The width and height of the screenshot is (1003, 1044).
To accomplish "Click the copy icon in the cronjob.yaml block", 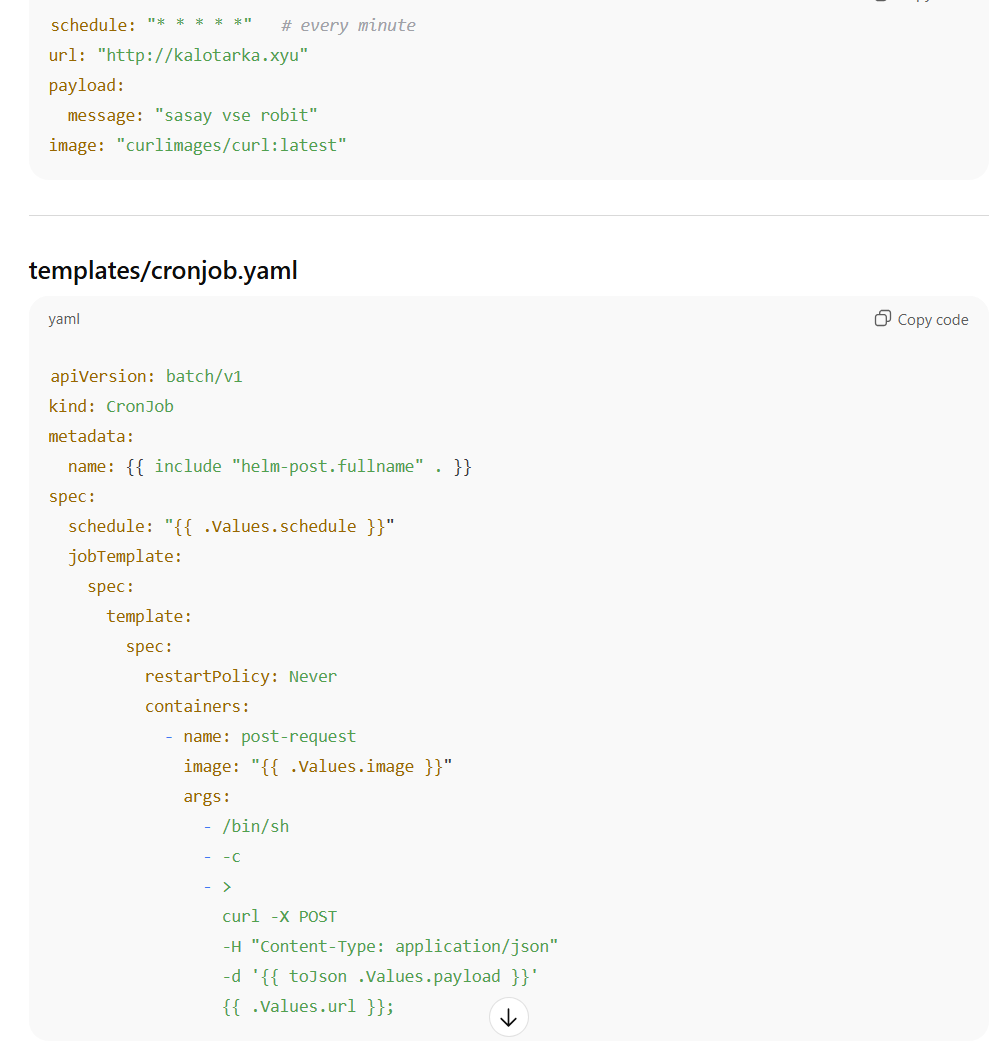I will click(x=882, y=319).
